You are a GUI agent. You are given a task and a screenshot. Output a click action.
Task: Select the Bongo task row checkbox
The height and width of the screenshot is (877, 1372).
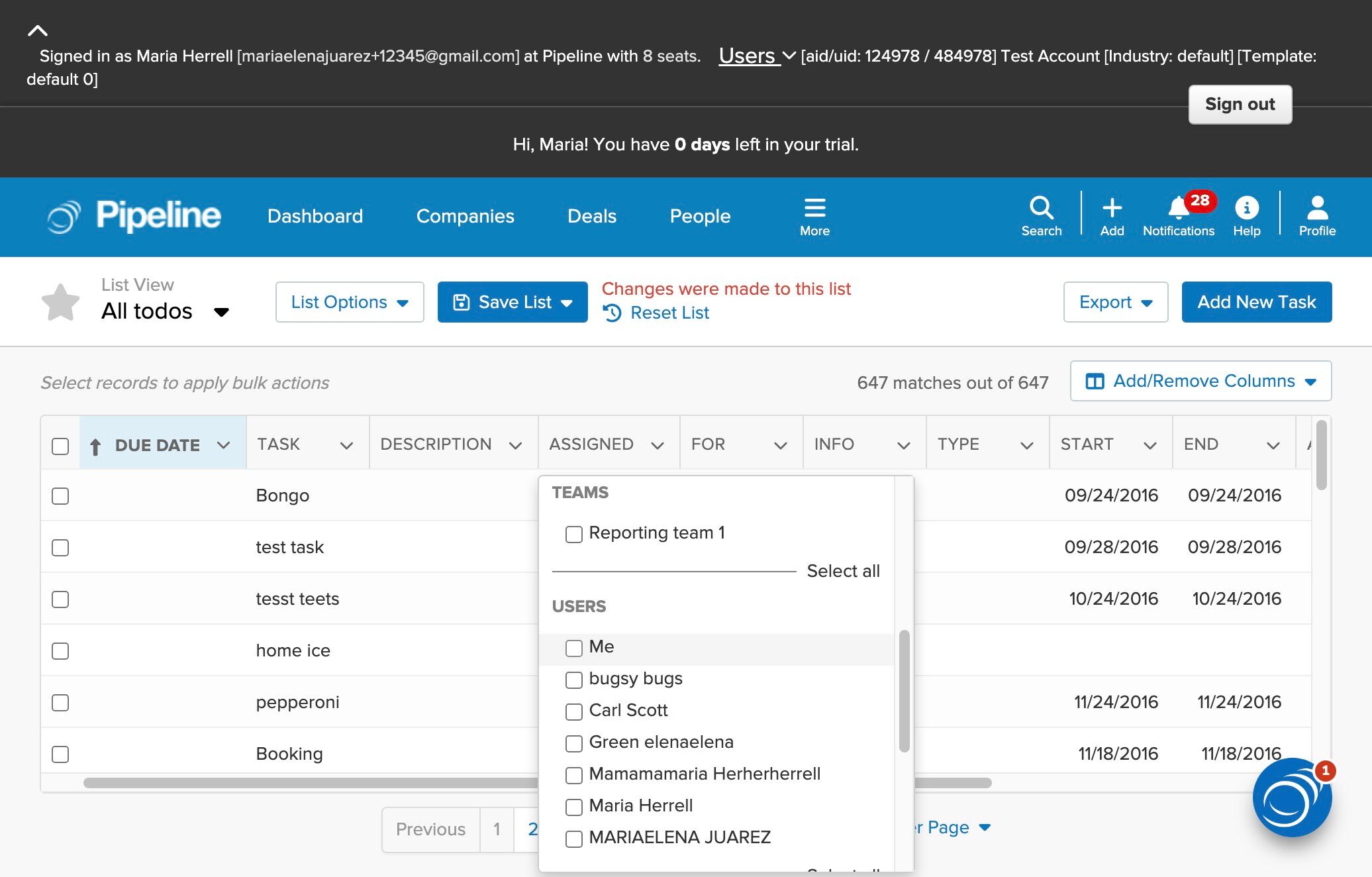point(60,496)
